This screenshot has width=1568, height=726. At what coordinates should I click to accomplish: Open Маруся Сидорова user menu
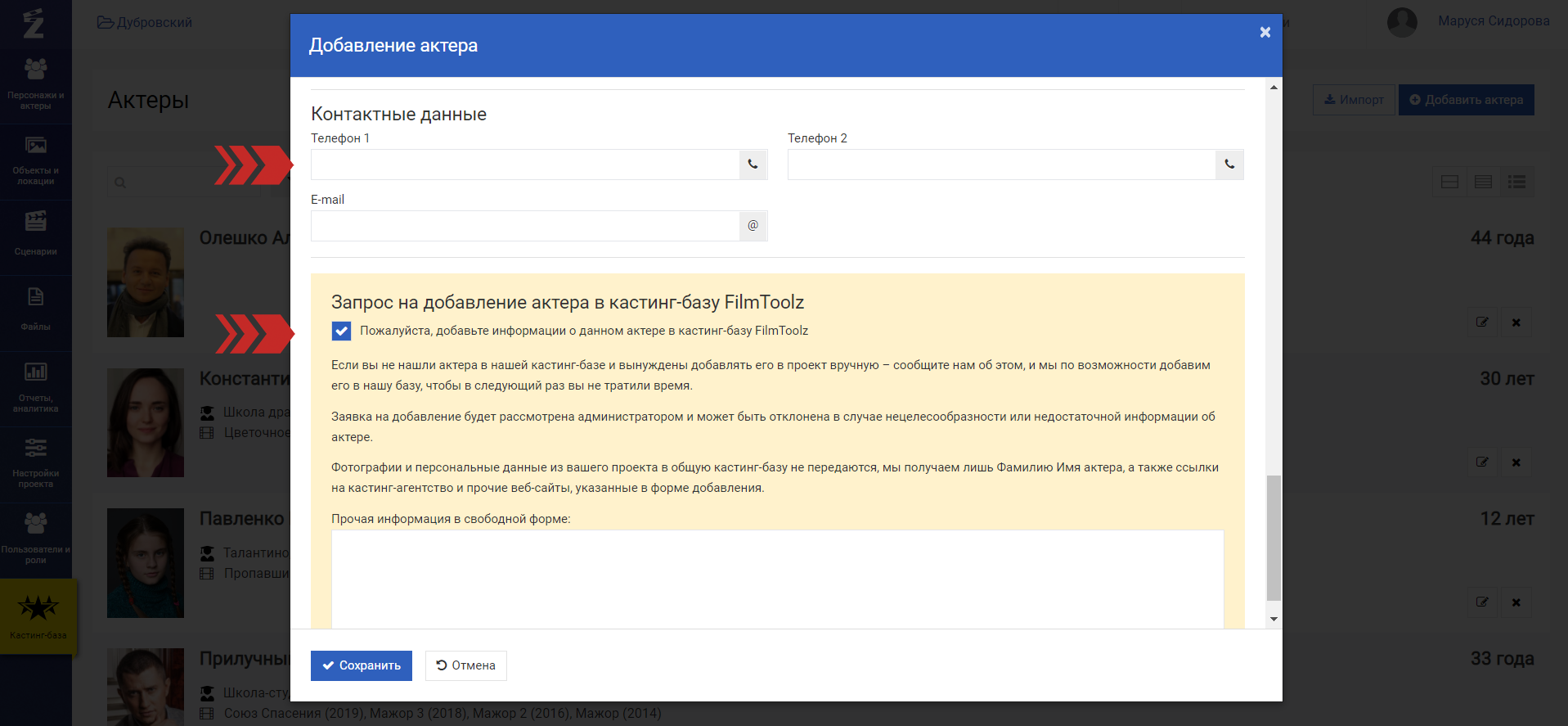tap(1494, 21)
